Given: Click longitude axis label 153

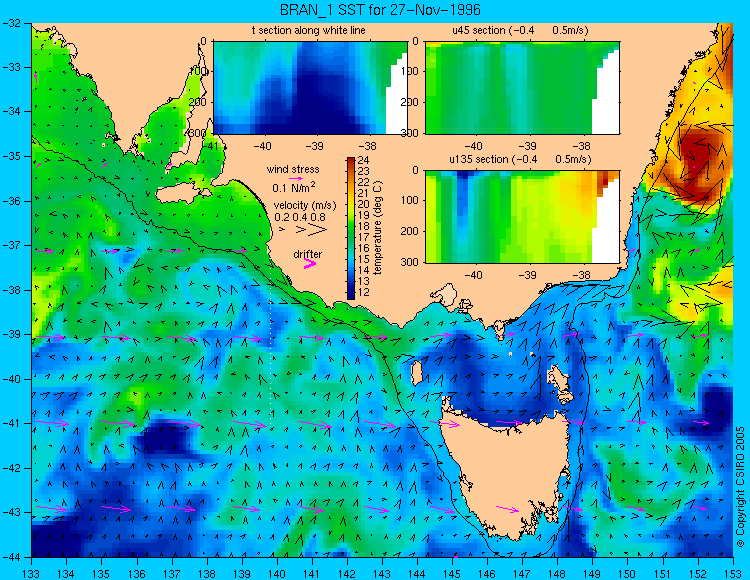Looking at the screenshot, I should tap(733, 572).
